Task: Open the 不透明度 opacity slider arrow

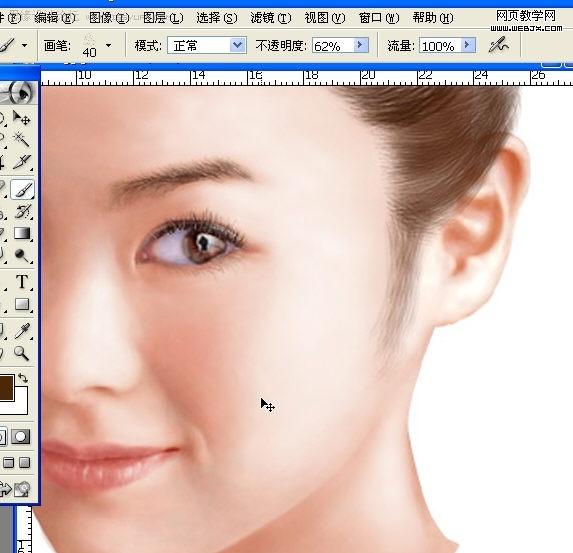Action: tap(360, 45)
